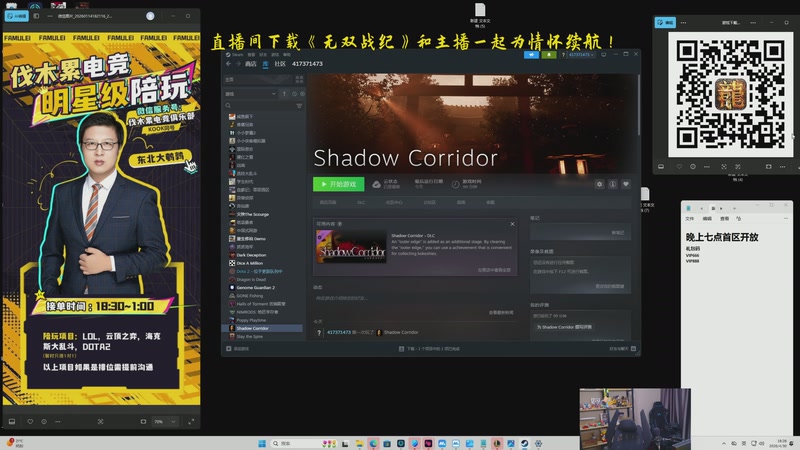Select Dota 2 in library list
800x450 pixels.
pos(259,271)
